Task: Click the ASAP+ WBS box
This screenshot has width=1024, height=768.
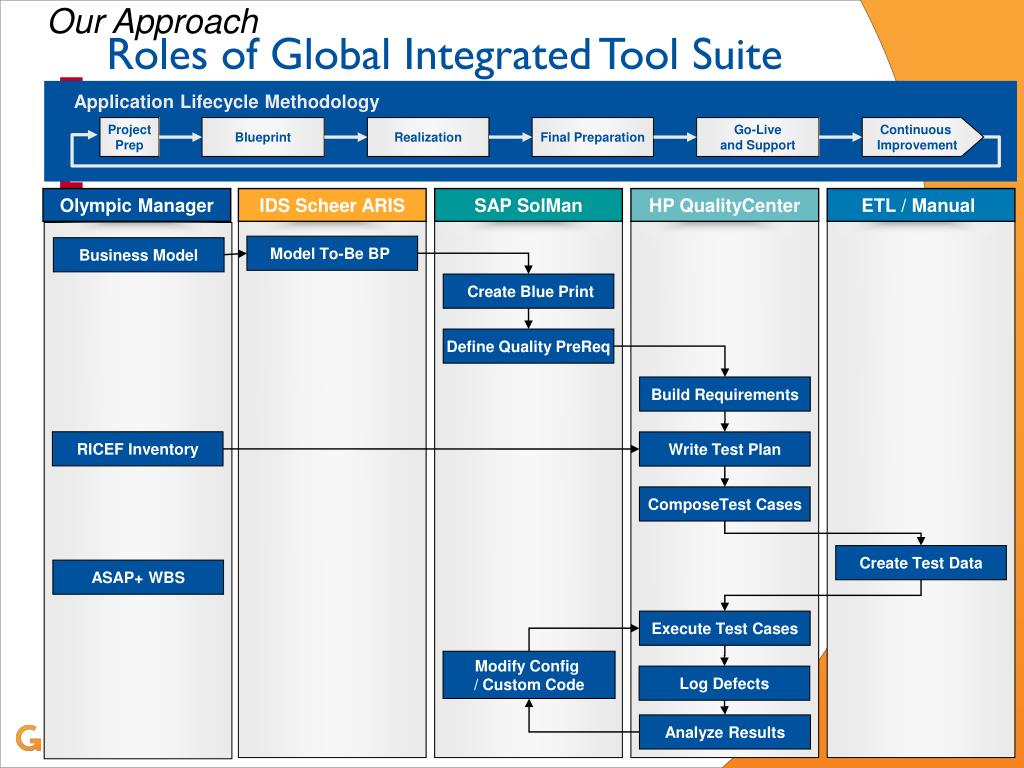Action: point(138,577)
